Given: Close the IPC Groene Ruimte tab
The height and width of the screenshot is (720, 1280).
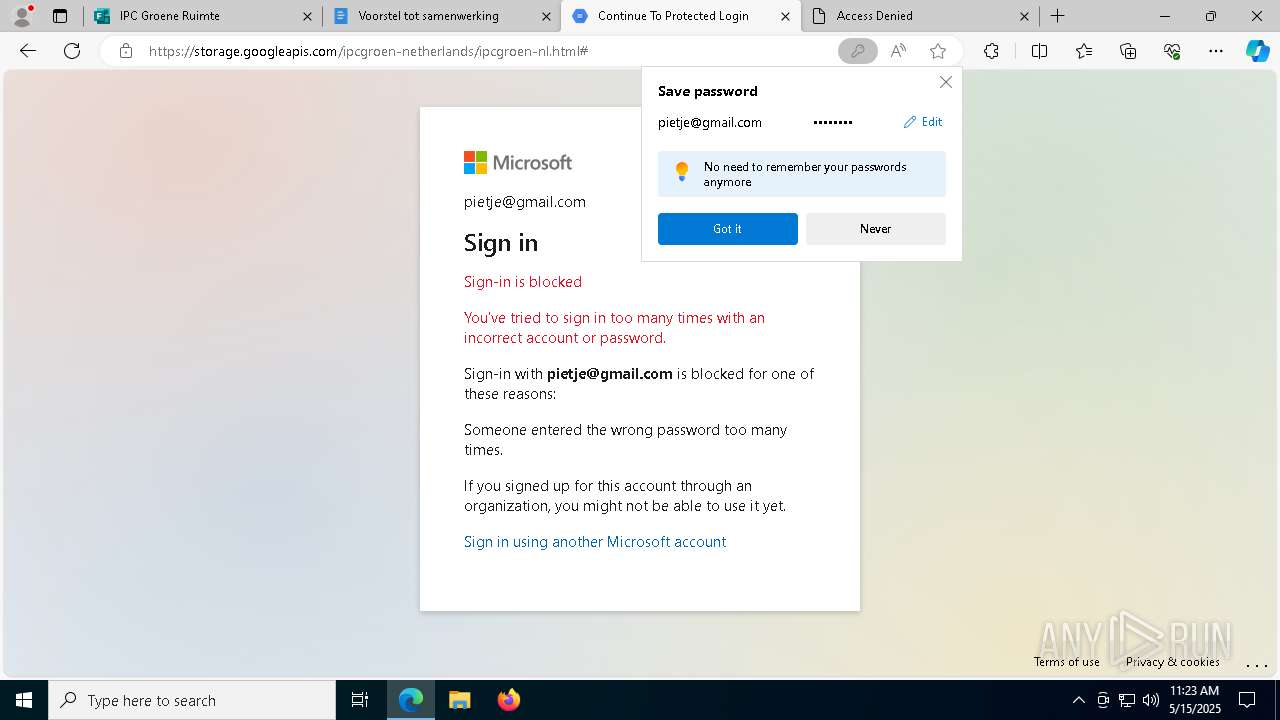Looking at the screenshot, I should point(307,16).
